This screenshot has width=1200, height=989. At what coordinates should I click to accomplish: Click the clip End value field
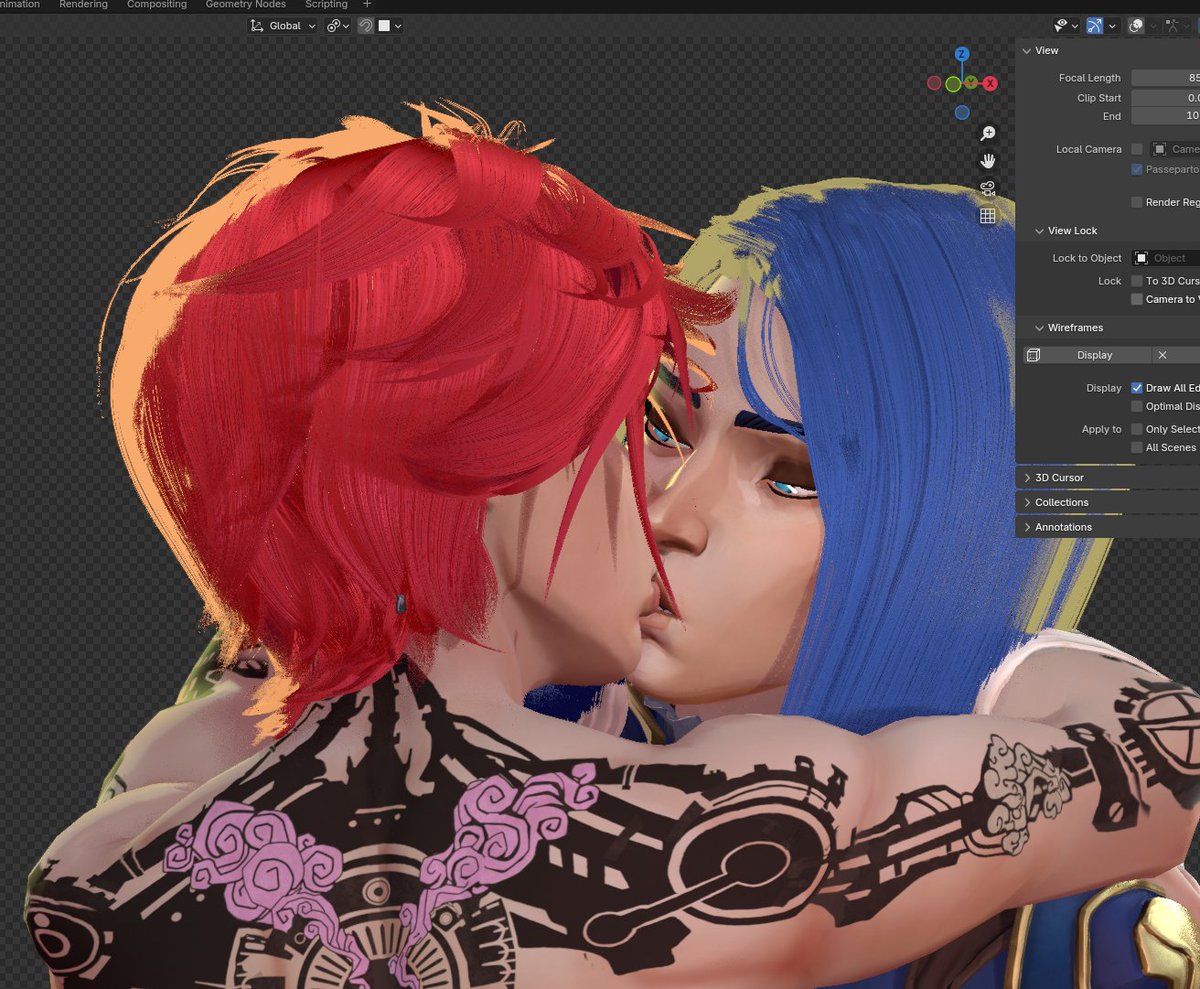pos(1166,116)
